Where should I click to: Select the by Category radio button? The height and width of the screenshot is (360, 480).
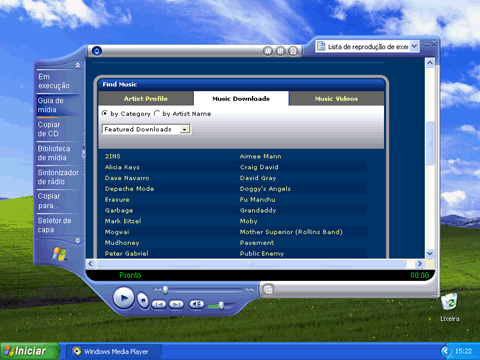pos(105,113)
